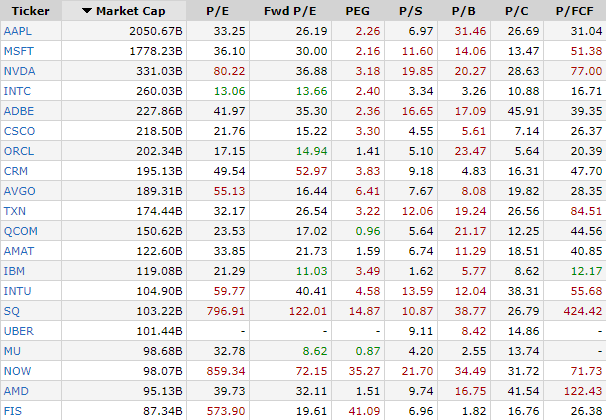Click SQ P/E value 796.91
Image resolution: width=606 pixels, height=420 pixels.
226,311
